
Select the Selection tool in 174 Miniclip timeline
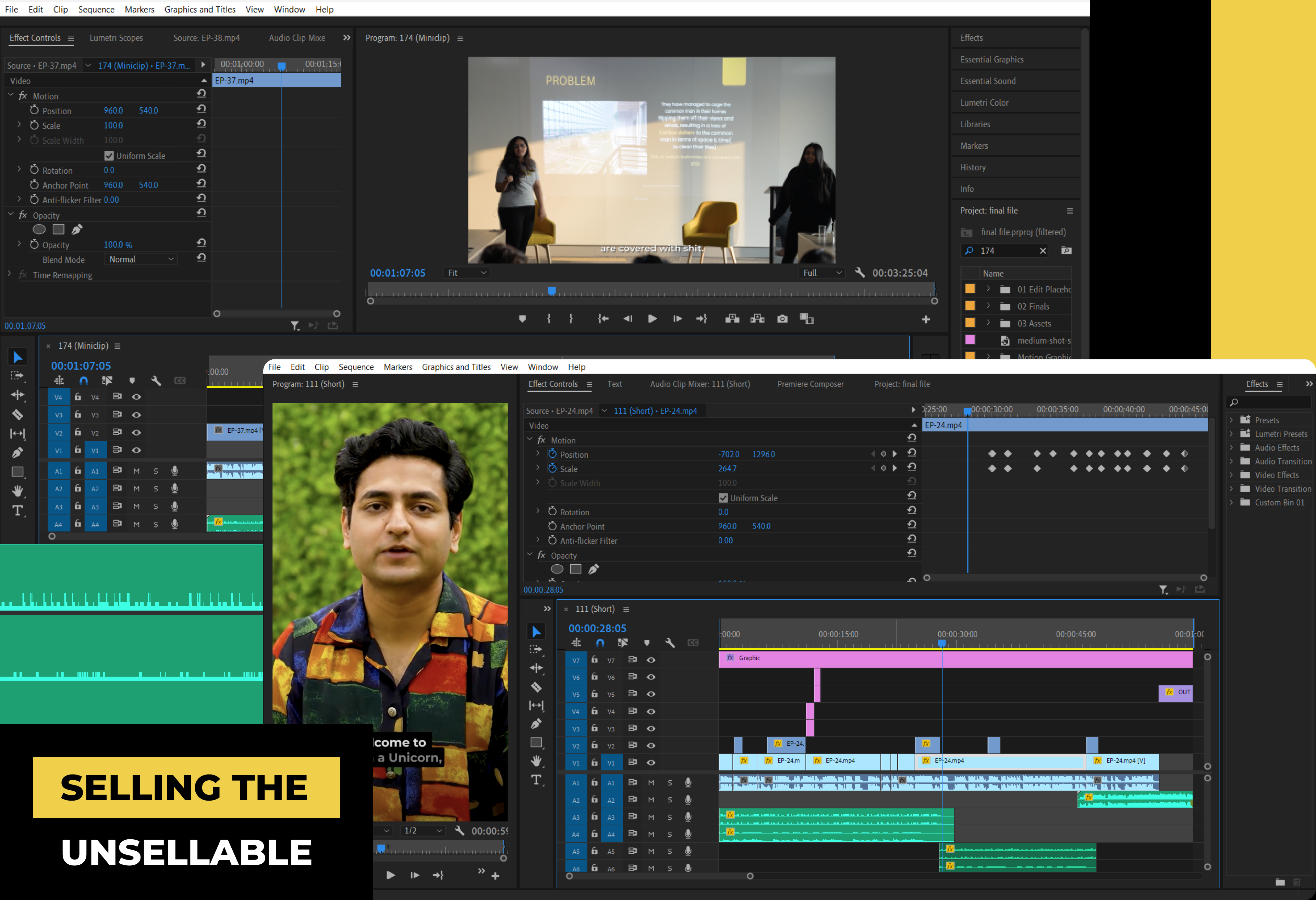click(17, 357)
